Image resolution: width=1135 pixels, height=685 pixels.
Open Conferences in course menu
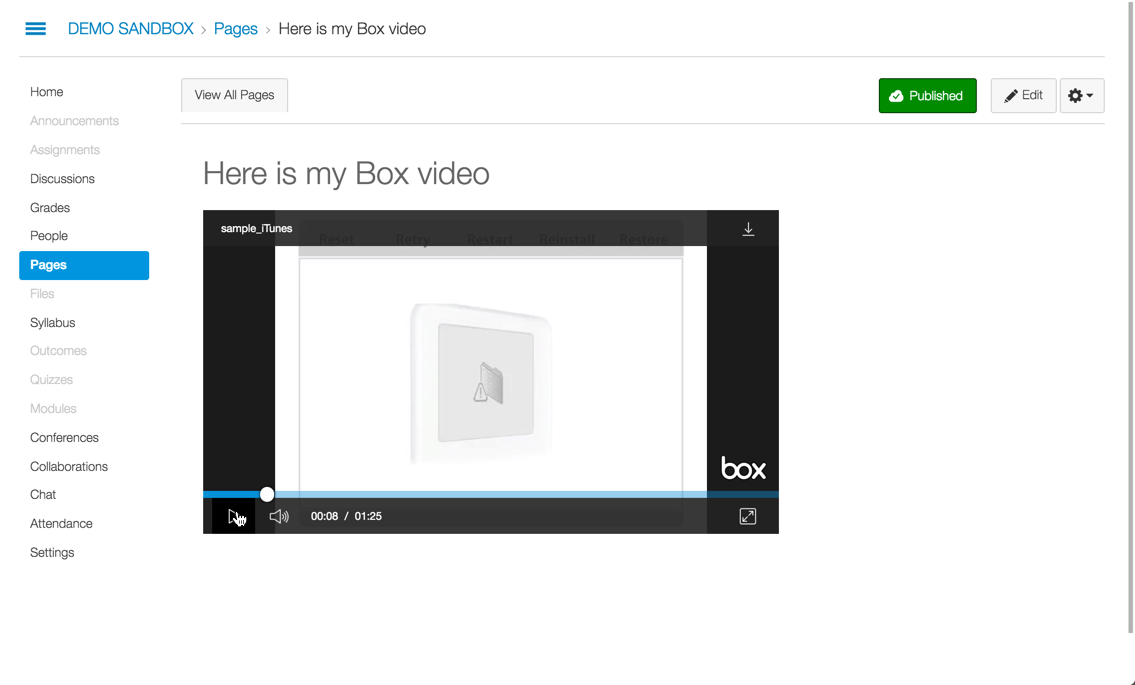pyautogui.click(x=64, y=438)
